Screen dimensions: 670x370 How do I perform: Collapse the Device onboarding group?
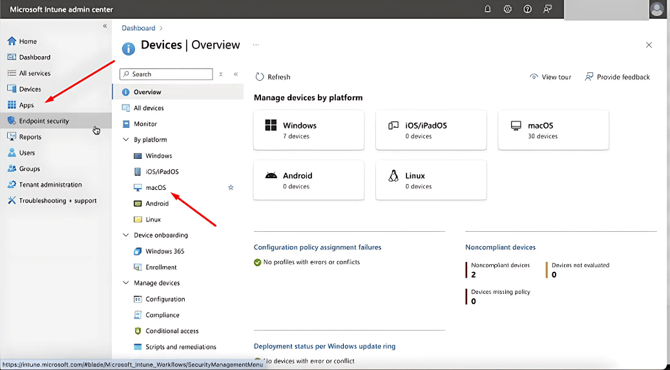click(x=126, y=235)
